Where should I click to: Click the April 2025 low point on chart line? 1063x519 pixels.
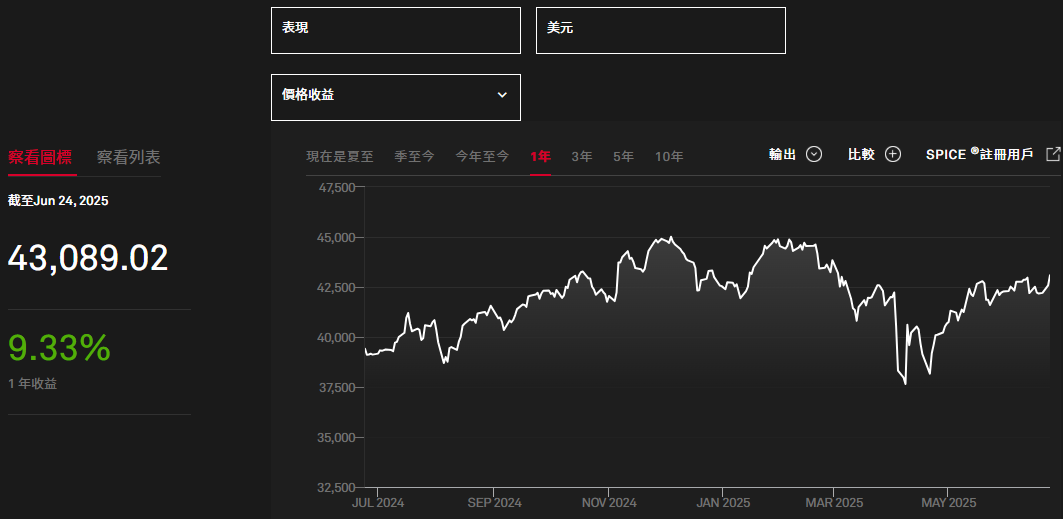pos(906,384)
